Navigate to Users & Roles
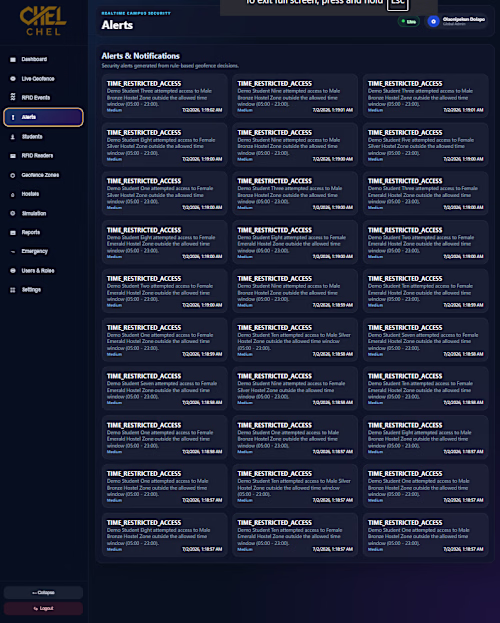The height and width of the screenshot is (623, 500). pos(43,271)
